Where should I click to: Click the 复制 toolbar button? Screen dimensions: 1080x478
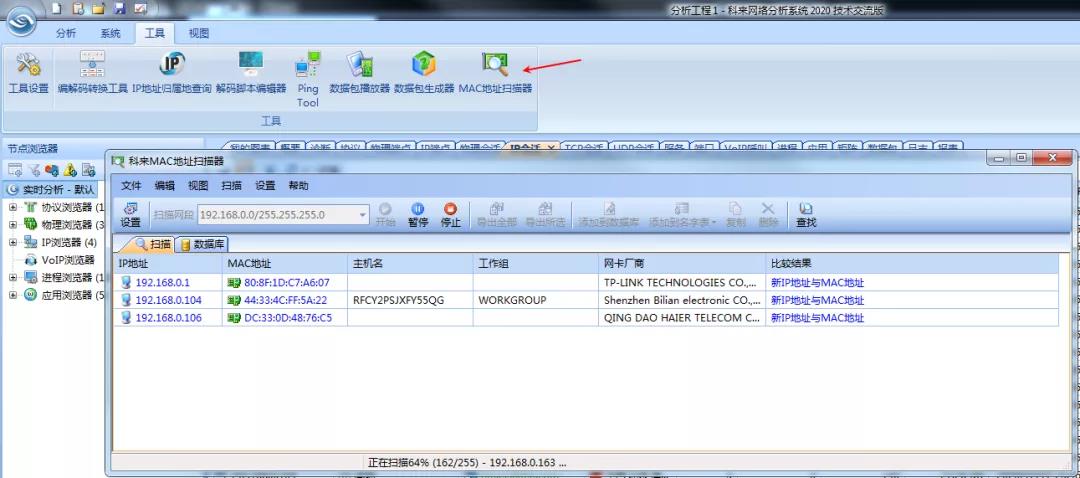point(736,215)
